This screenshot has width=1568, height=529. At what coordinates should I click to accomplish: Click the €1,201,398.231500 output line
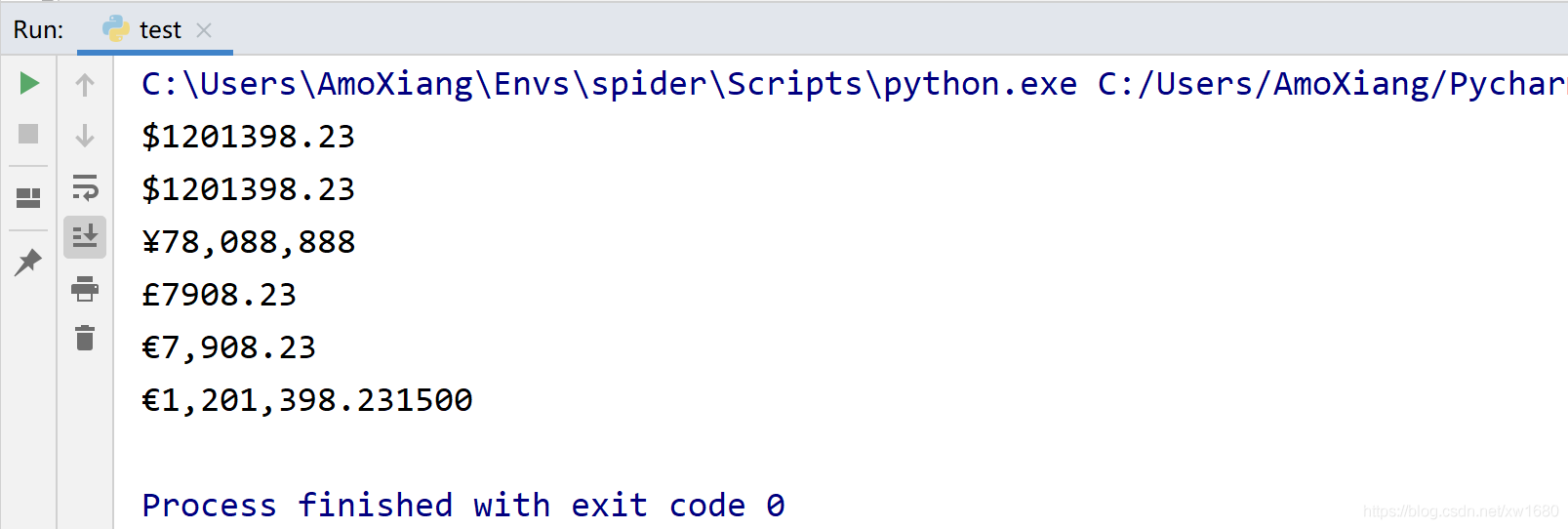point(307,400)
